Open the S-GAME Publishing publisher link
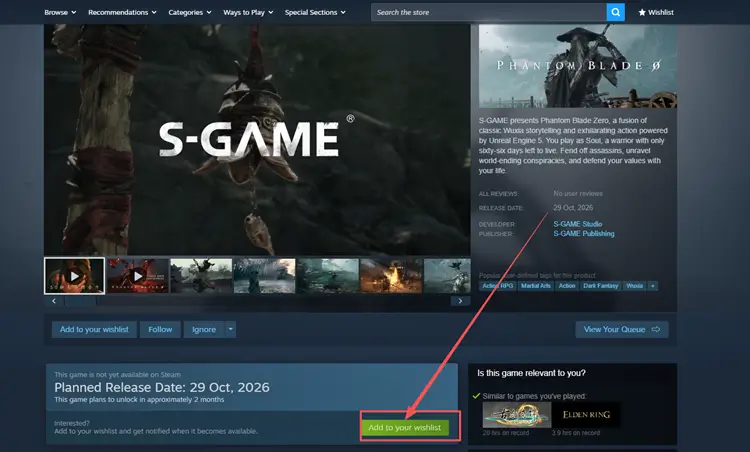The width and height of the screenshot is (750, 452). click(x=584, y=233)
